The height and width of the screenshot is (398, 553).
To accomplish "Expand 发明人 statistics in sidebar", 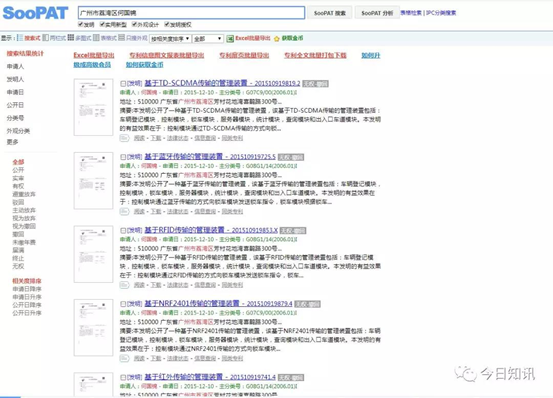I will tap(15, 79).
